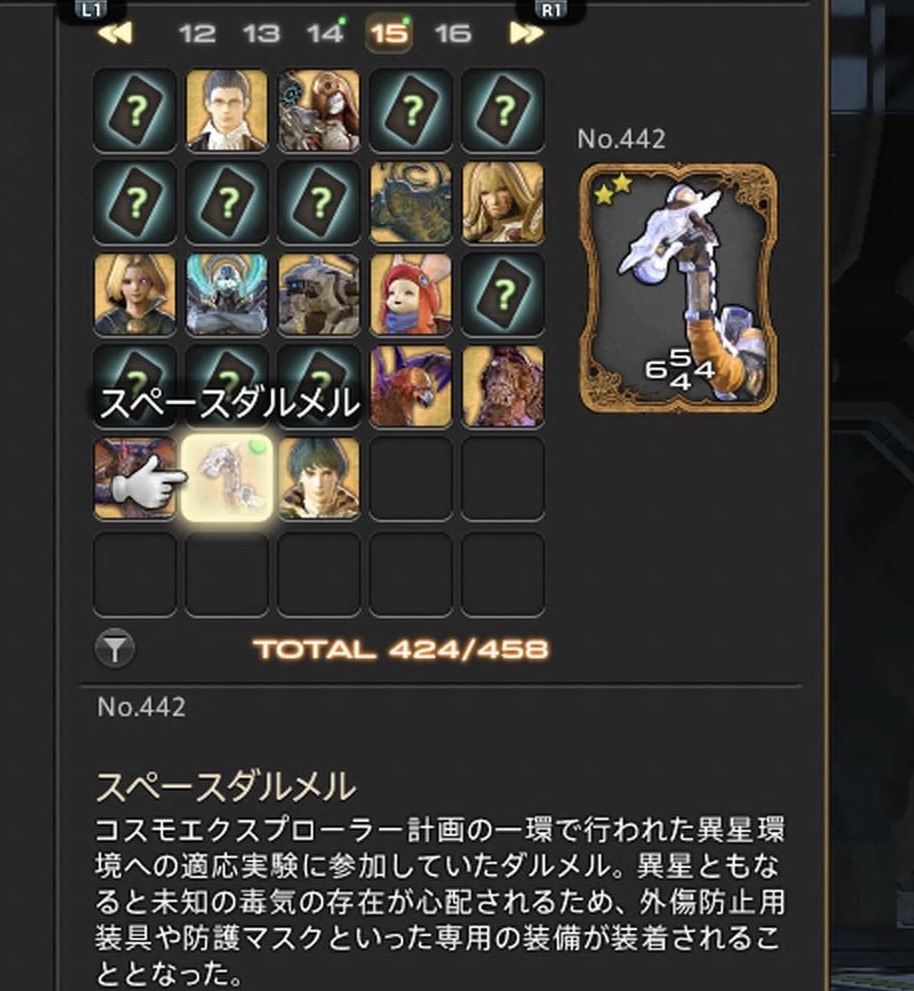Select the glasses-wearing man card
This screenshot has width=914, height=991.
point(227,110)
